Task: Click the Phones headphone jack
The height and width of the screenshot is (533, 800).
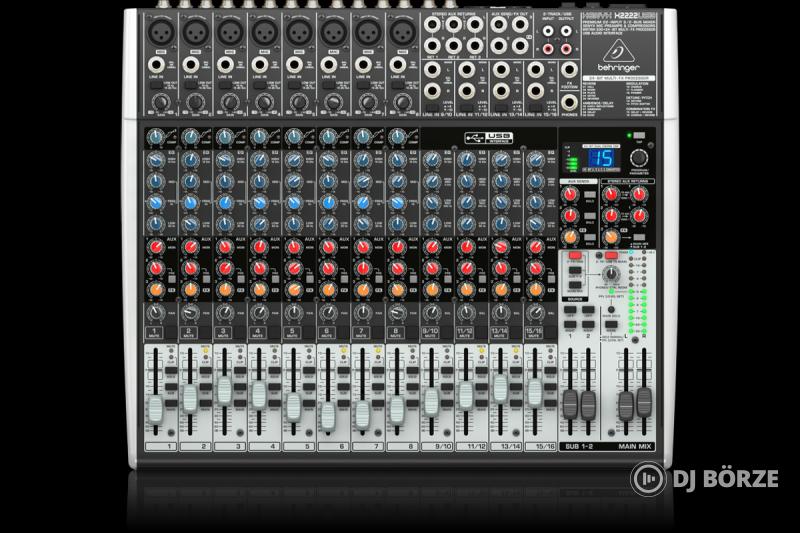Action: (569, 103)
